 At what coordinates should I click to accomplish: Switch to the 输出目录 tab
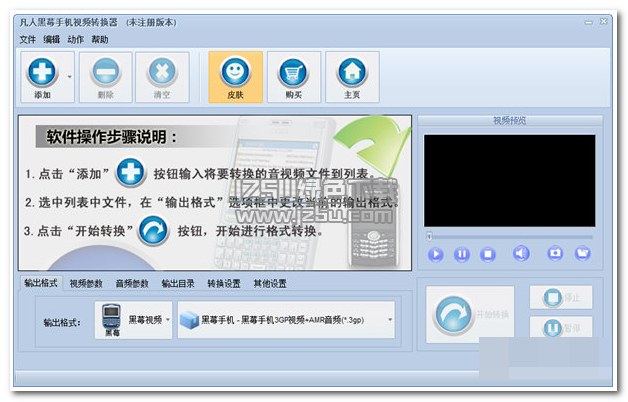178,283
